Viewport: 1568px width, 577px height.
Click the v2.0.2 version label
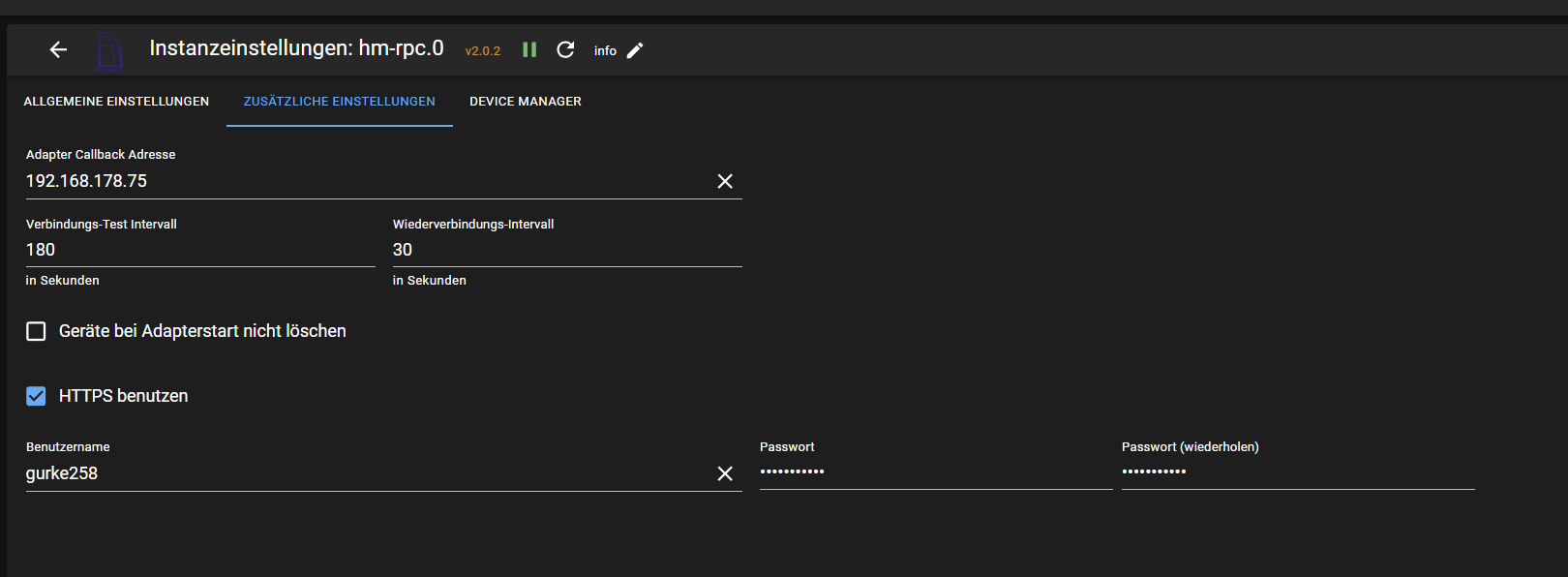pyautogui.click(x=483, y=51)
